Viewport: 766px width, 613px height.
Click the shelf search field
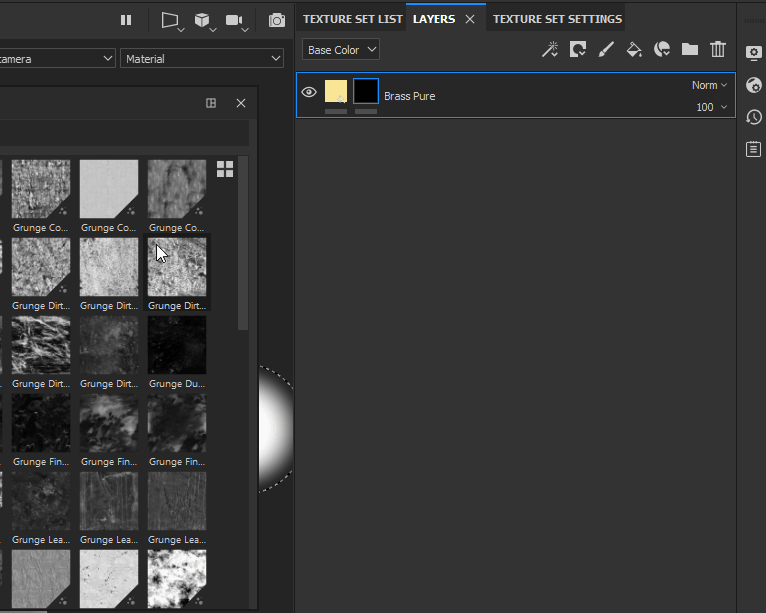tap(125, 133)
